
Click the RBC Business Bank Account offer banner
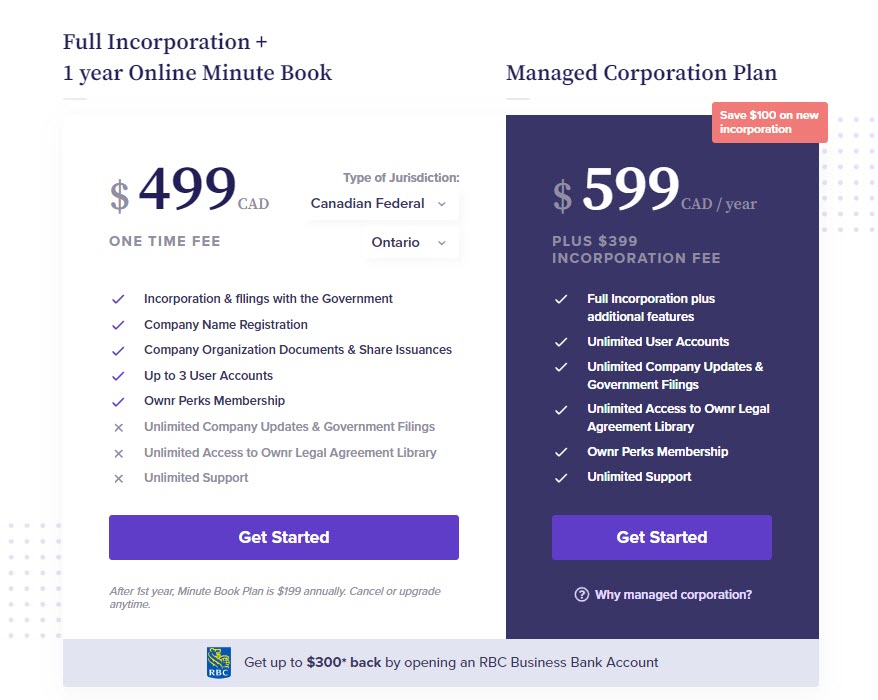(x=440, y=662)
